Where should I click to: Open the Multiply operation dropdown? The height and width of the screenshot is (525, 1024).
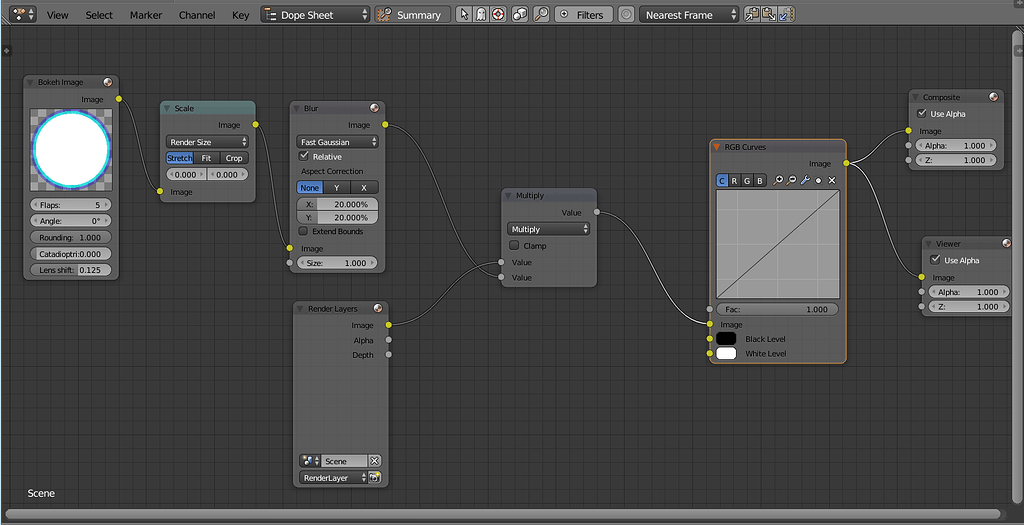(549, 229)
